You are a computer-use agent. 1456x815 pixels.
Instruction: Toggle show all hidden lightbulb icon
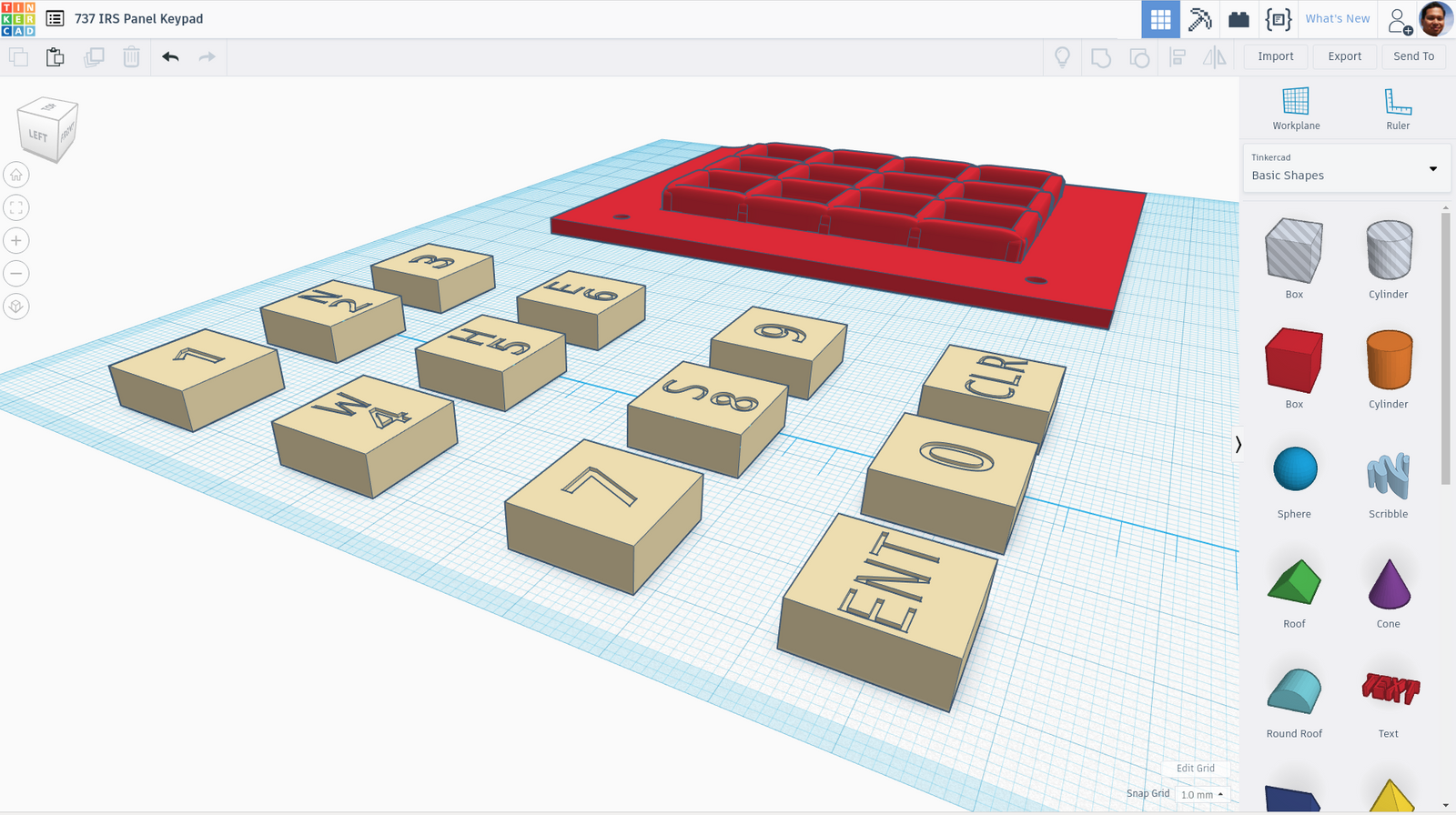point(1062,57)
